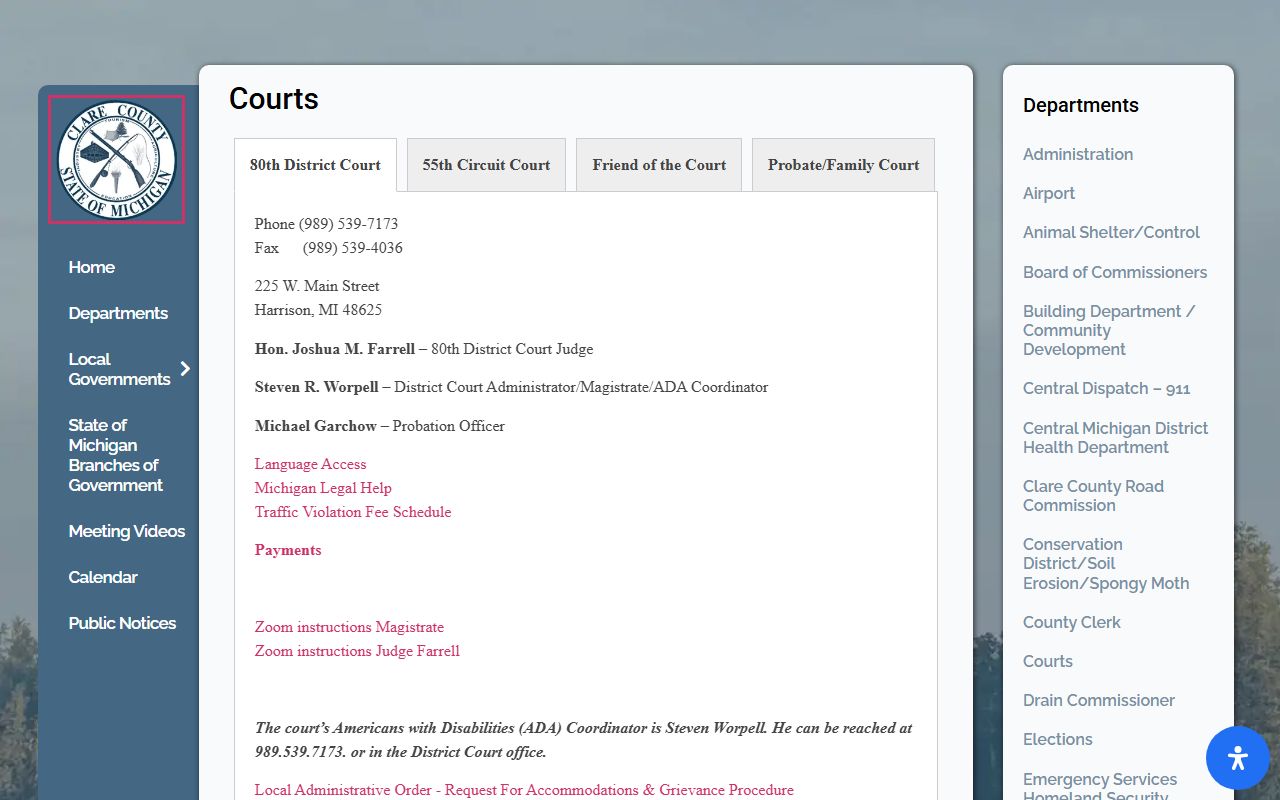Expand the Local Governments submenu arrow

coord(185,369)
